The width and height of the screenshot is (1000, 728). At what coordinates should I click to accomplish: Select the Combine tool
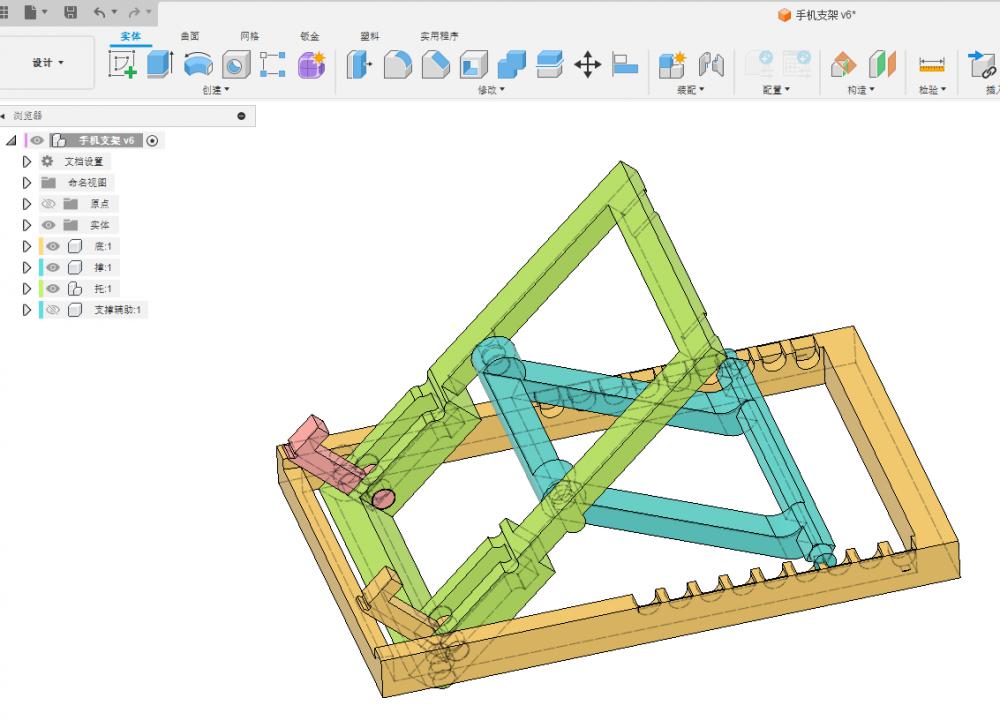pos(511,64)
